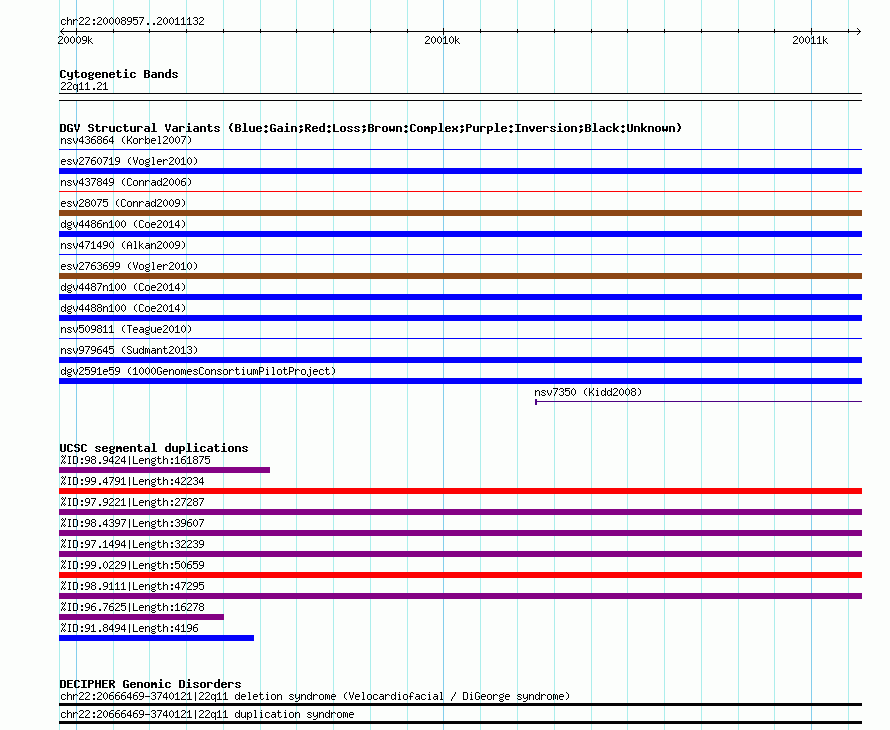Click the 20011k ruler tick label
Viewport: 890px width, 730px height.
pyautogui.click(x=810, y=40)
